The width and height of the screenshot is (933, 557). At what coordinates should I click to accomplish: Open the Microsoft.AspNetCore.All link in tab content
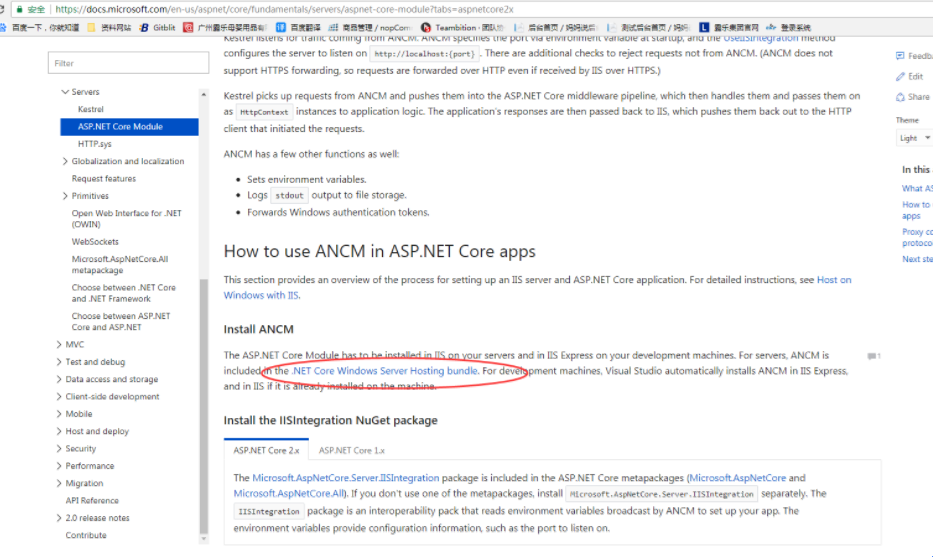pyautogui.click(x=289, y=493)
